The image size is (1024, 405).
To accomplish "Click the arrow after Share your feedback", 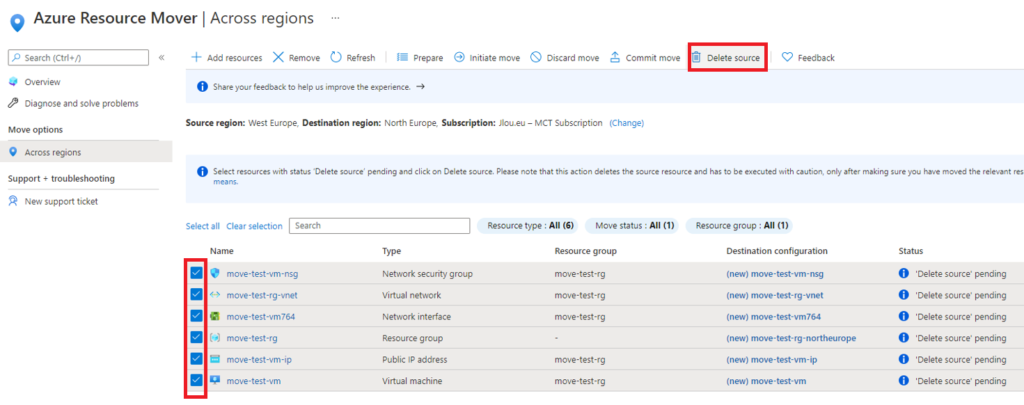I will pos(421,86).
